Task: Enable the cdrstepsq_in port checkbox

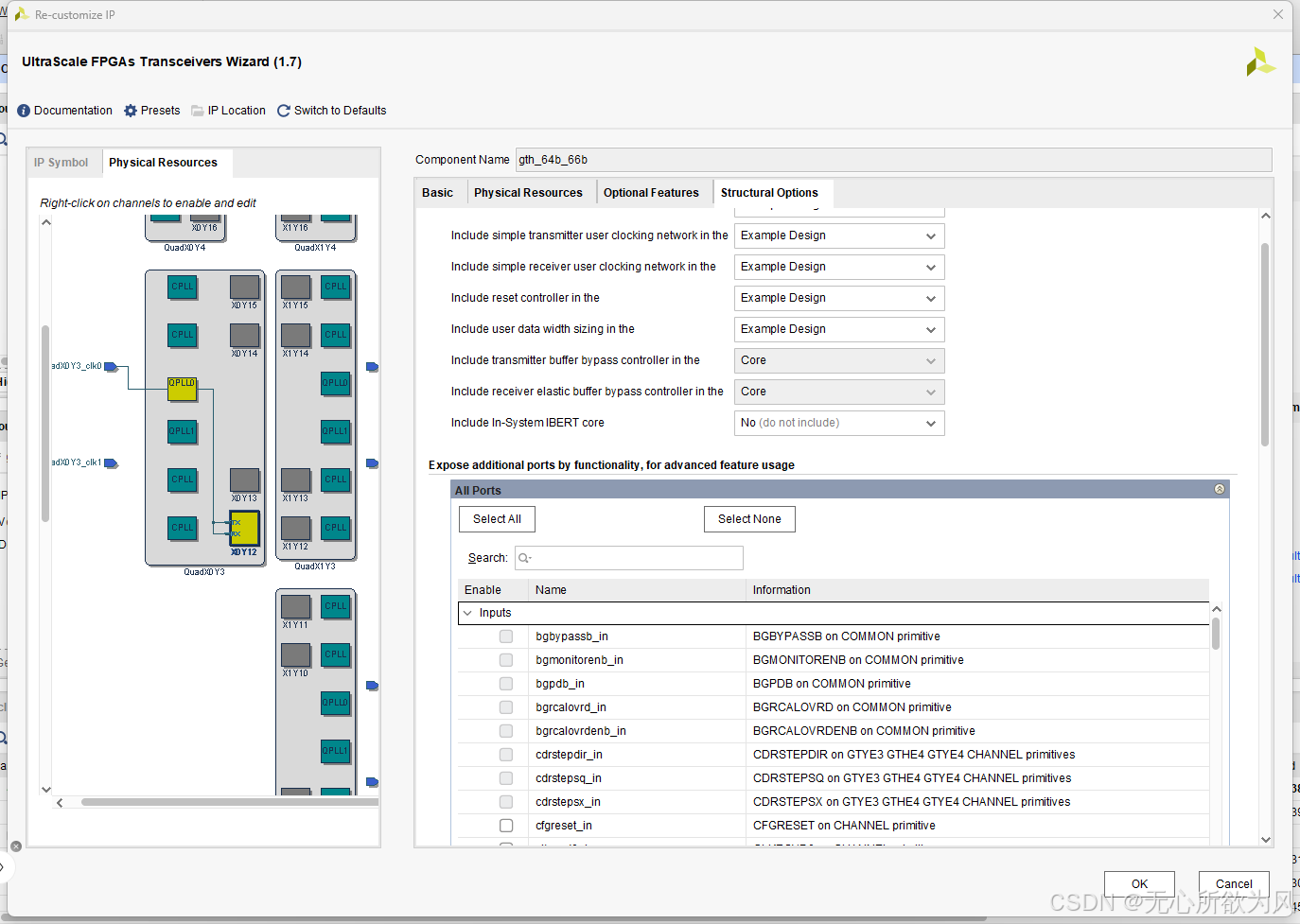Action: point(506,778)
